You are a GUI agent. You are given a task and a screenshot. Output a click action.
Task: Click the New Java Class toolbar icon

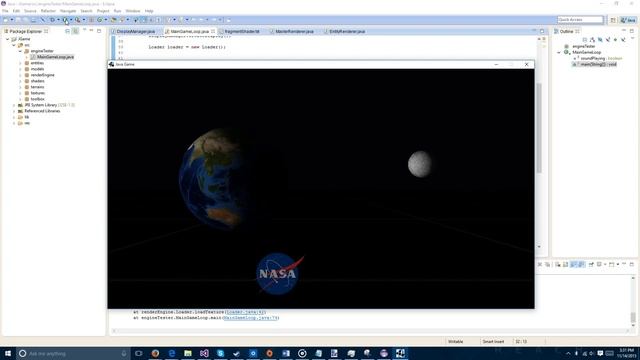(100, 20)
